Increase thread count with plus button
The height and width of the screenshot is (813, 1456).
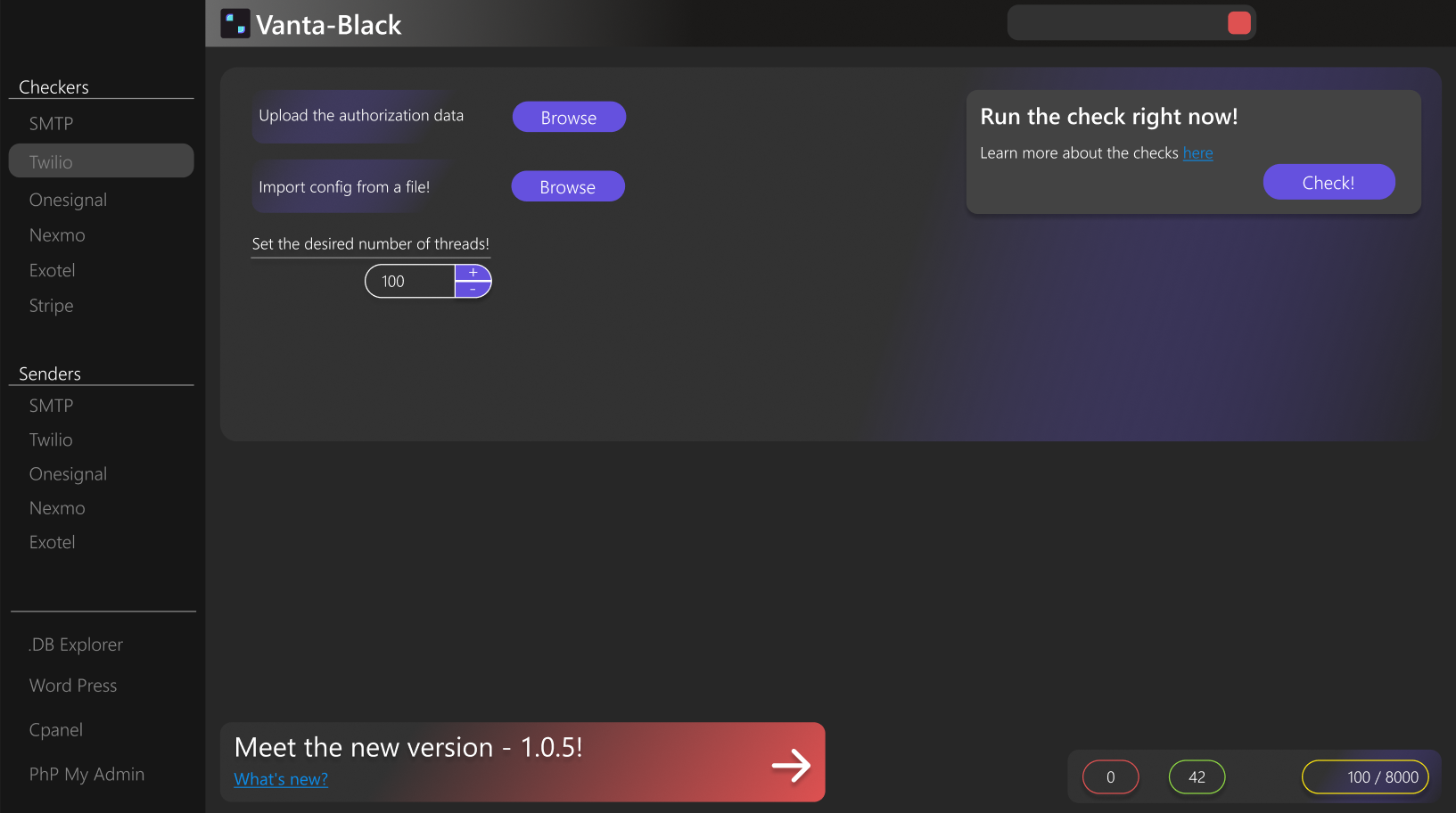pos(473,273)
